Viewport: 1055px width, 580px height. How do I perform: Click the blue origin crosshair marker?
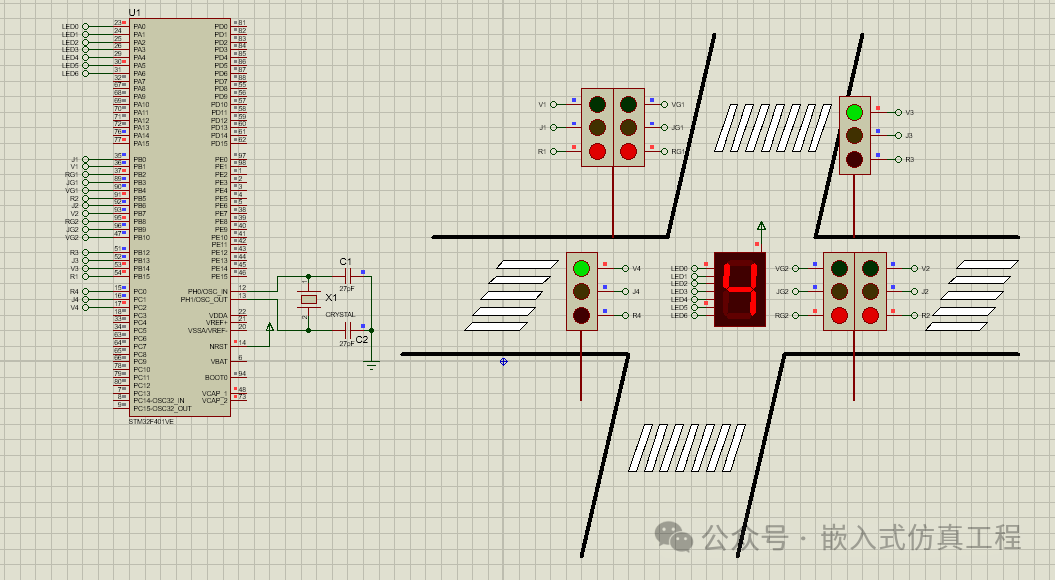[503, 362]
